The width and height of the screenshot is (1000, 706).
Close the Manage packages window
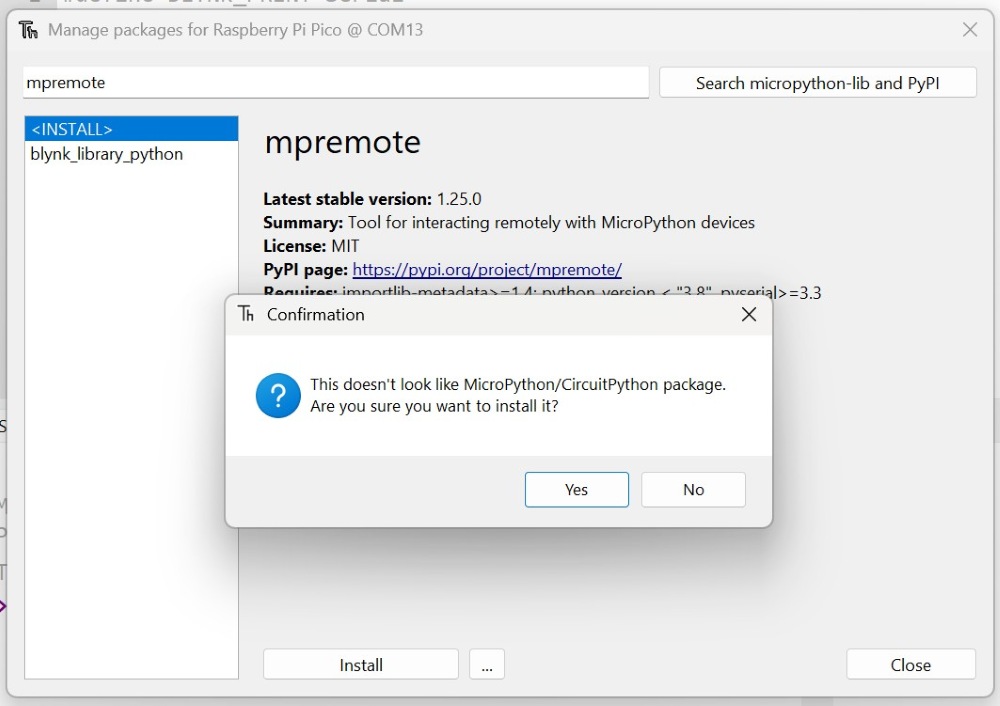pos(970,30)
